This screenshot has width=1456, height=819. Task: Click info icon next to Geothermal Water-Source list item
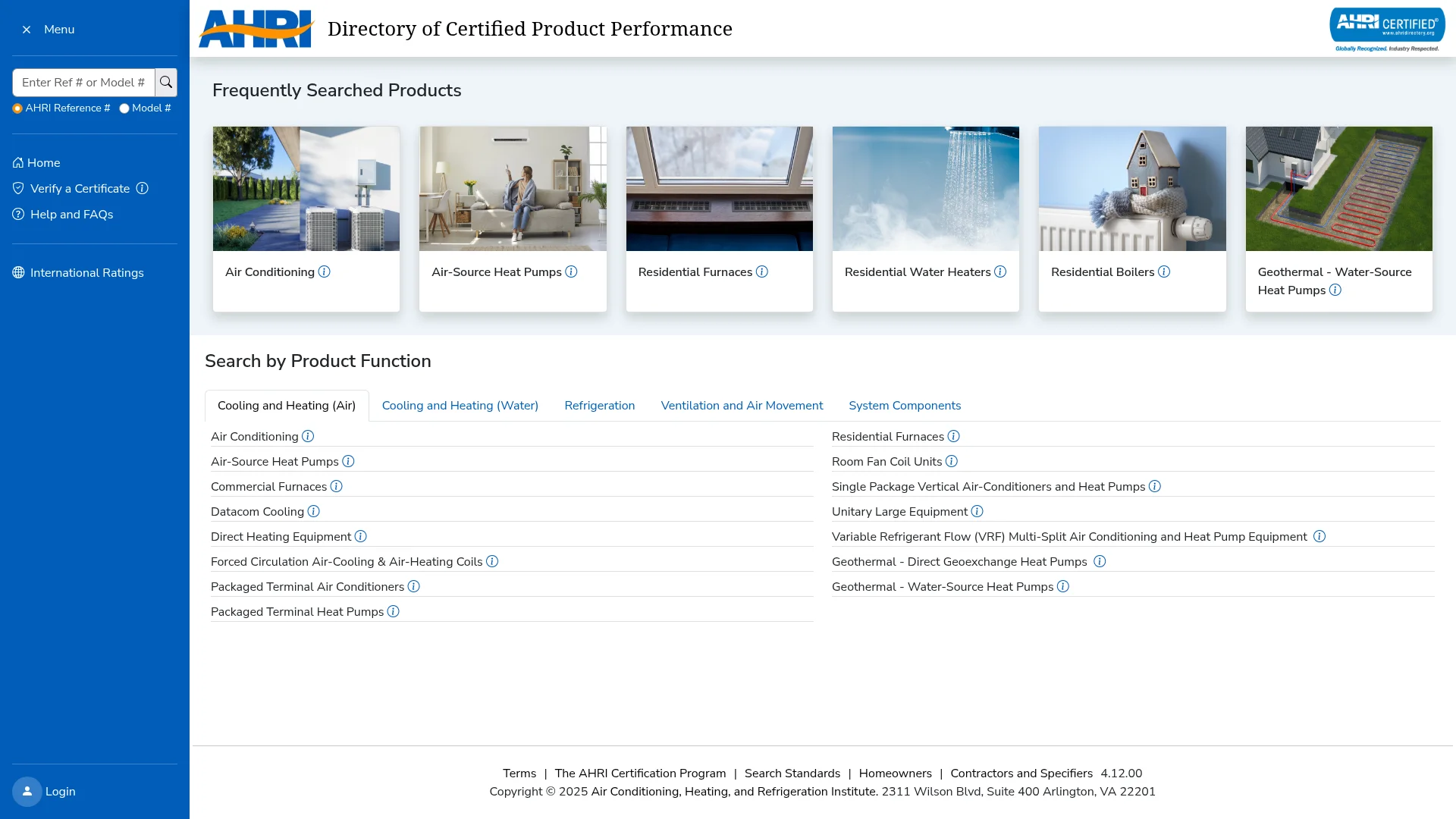(x=1062, y=586)
